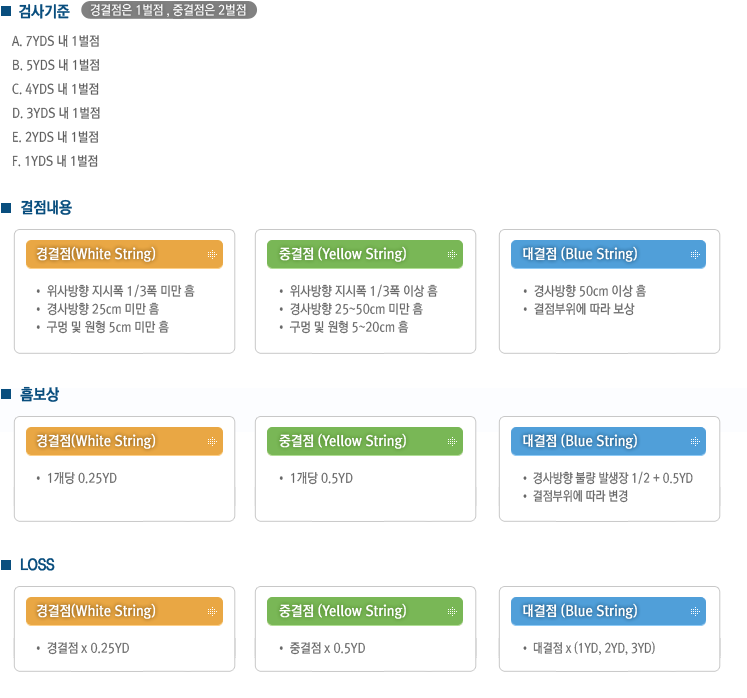Click the 1개당 0.25YD text

81,478
